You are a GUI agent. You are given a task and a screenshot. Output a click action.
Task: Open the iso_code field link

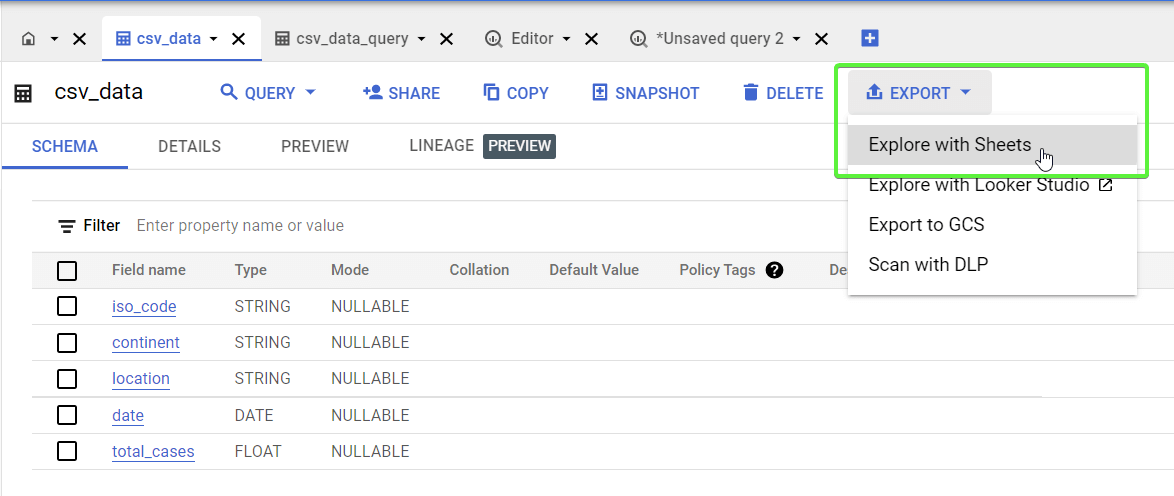(144, 306)
